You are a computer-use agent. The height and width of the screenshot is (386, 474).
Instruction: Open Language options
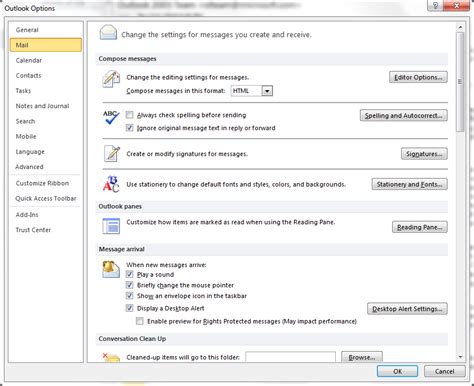(x=46, y=152)
